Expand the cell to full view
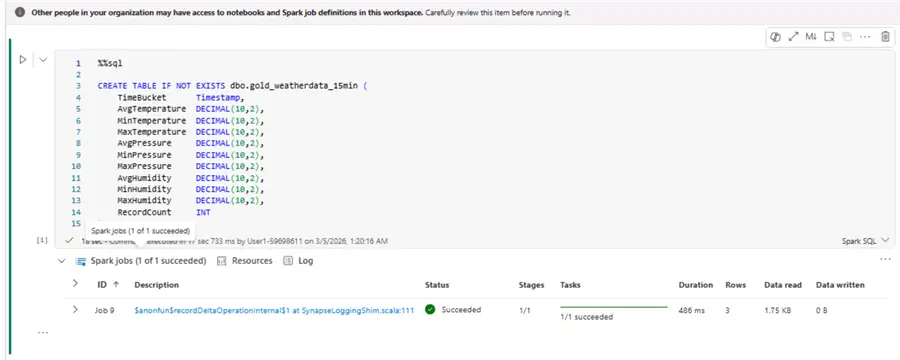Screen dimensions: 900x360 [793, 37]
